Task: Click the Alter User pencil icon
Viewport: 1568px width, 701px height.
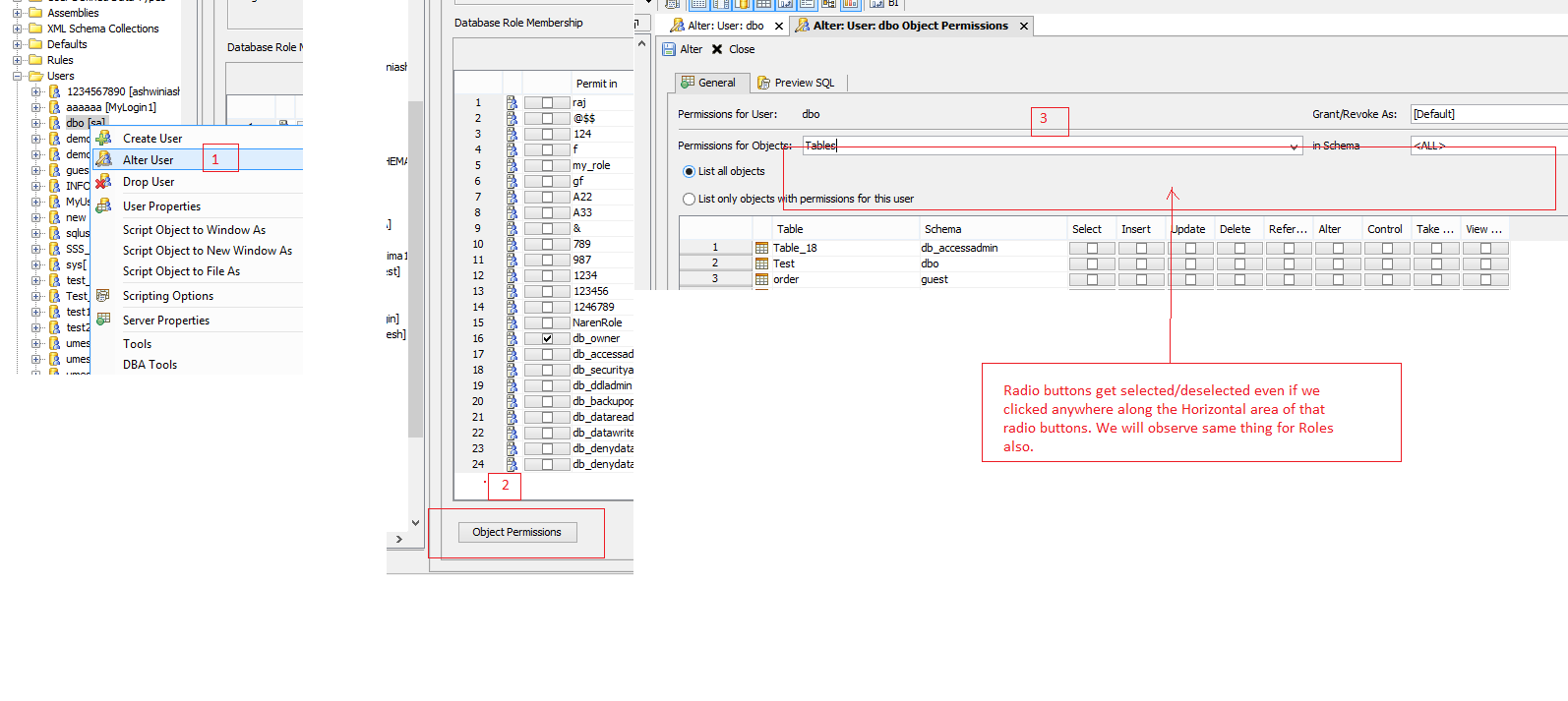Action: click(103, 159)
